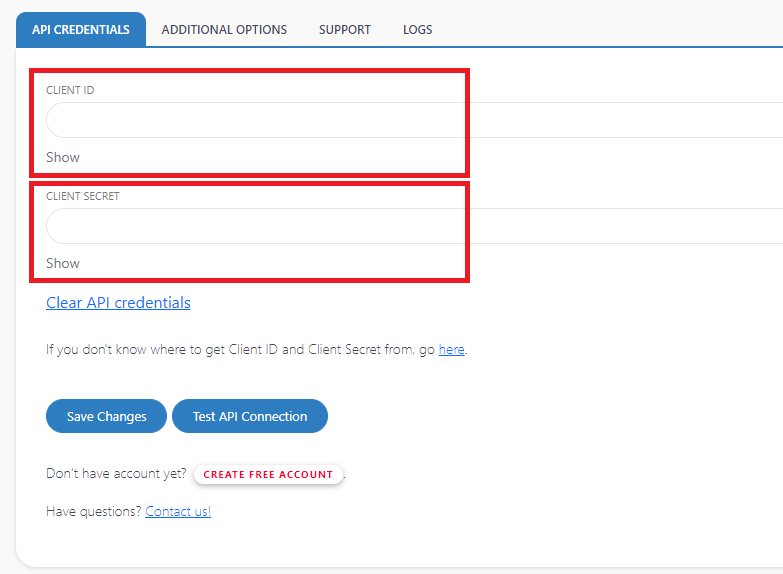The image size is (783, 574).
Task: Click into the Client ID input field
Action: [x=400, y=120]
